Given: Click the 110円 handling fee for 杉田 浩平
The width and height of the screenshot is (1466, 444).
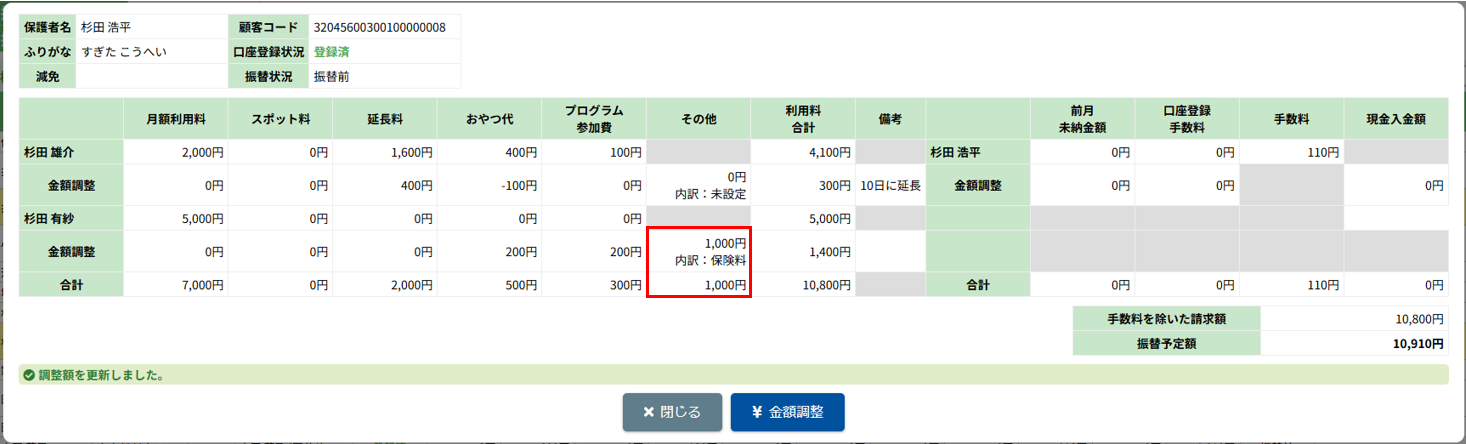Looking at the screenshot, I should (x=1291, y=153).
